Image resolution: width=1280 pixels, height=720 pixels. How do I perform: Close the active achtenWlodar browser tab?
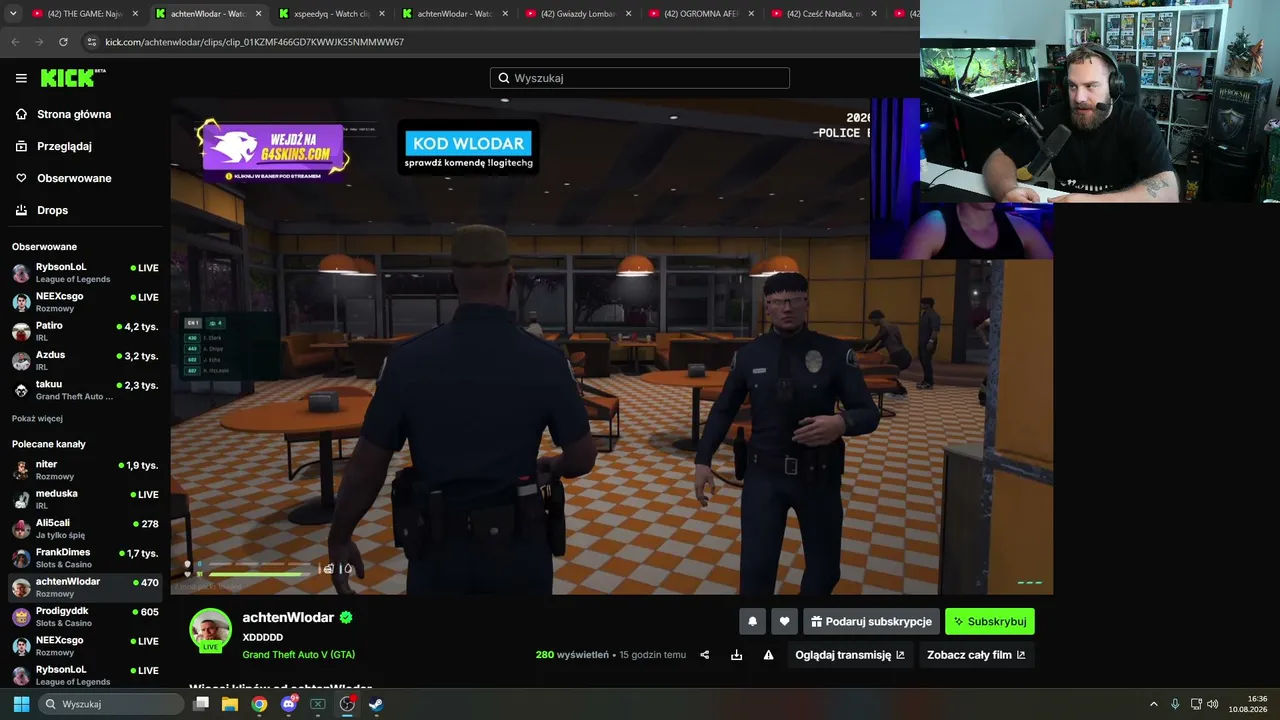(258, 14)
